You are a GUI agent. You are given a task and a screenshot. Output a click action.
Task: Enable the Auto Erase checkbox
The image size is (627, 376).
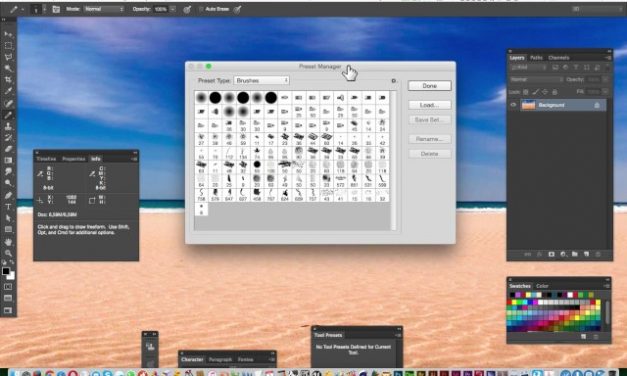coord(201,9)
